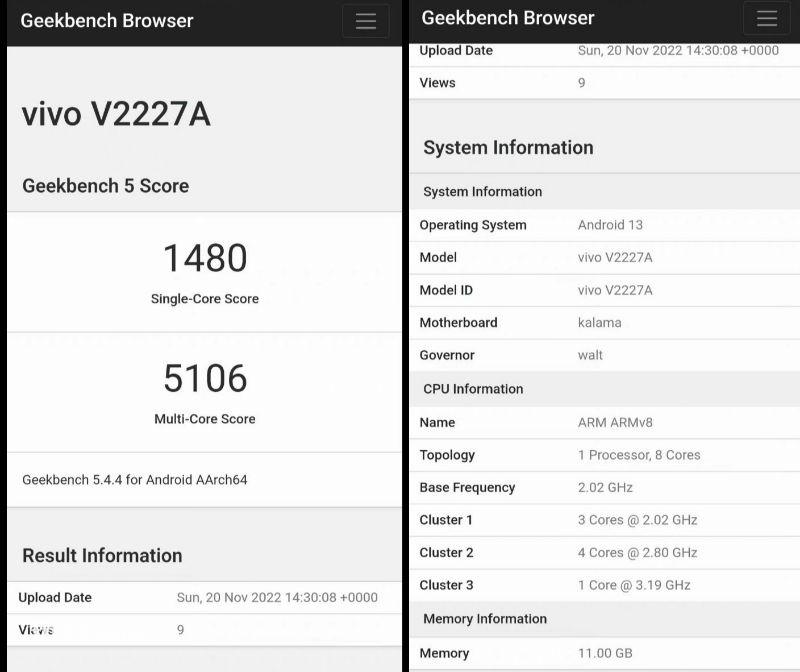Select the 5106 multi-core score
800x672 pixels.
(x=205, y=378)
